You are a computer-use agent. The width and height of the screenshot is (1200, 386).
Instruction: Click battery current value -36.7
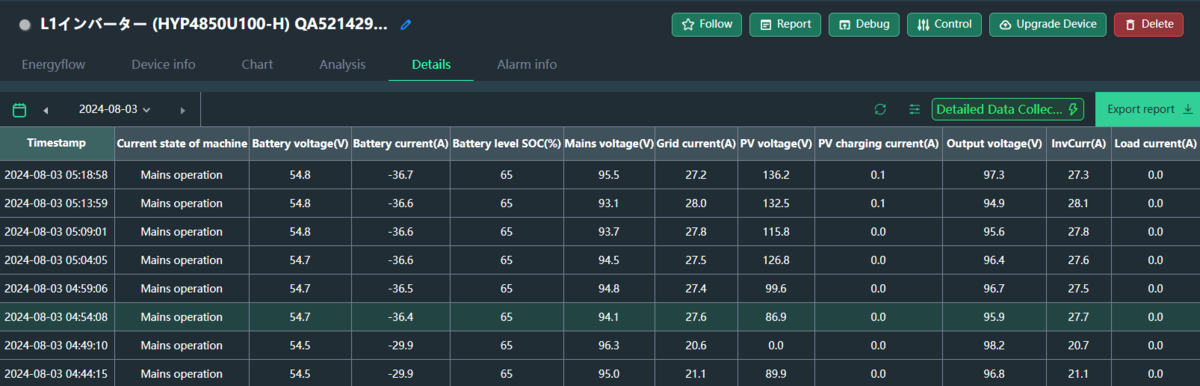pyautogui.click(x=401, y=175)
